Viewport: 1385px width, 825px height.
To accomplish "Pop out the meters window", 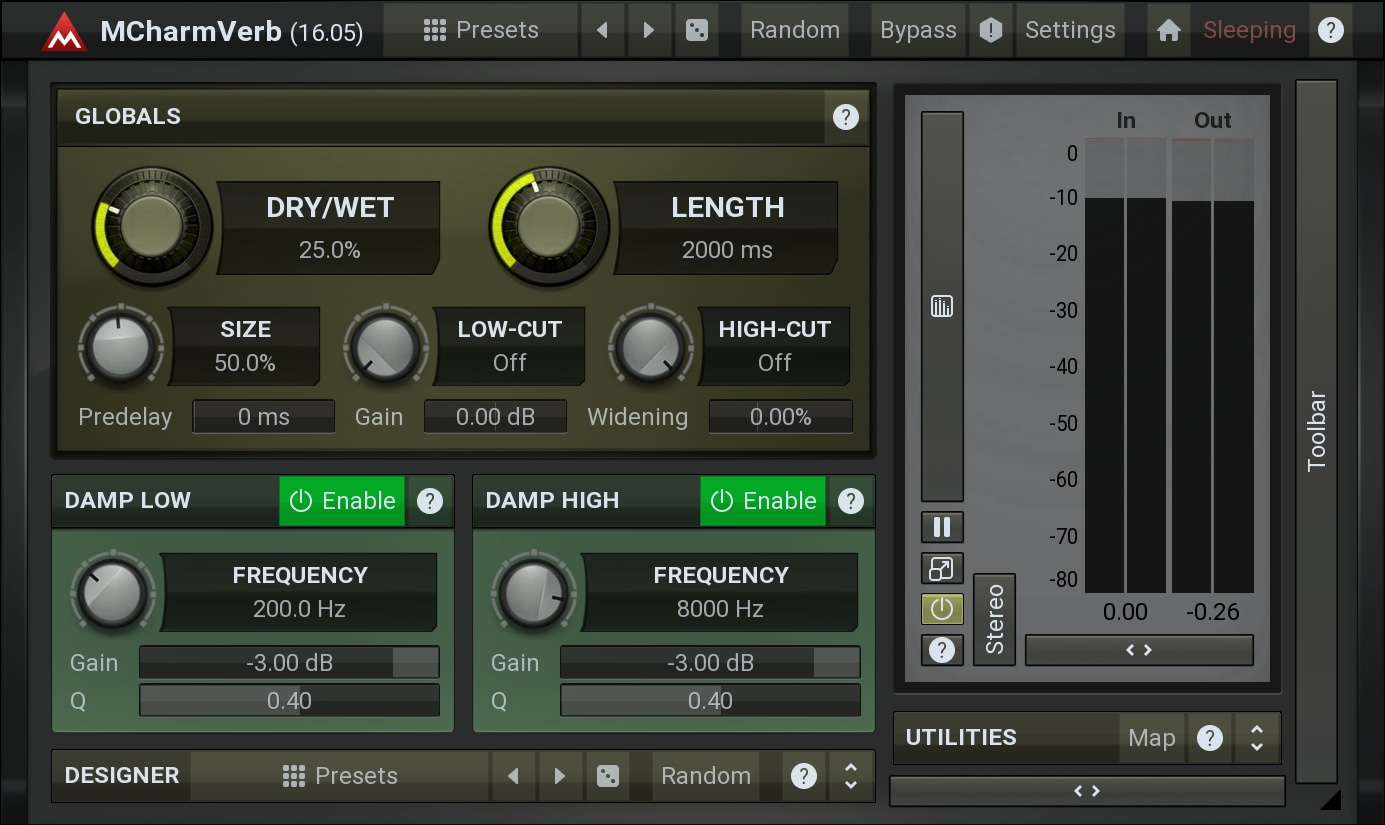I will point(942,569).
